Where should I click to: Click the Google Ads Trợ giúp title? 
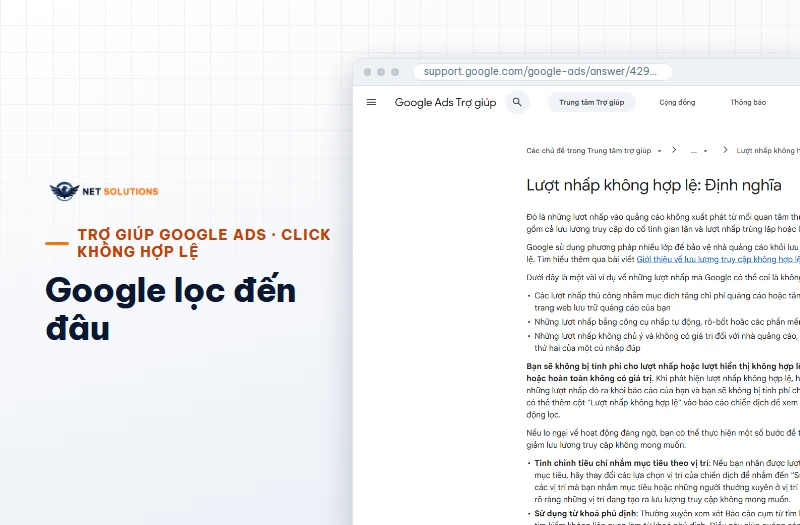coord(445,103)
